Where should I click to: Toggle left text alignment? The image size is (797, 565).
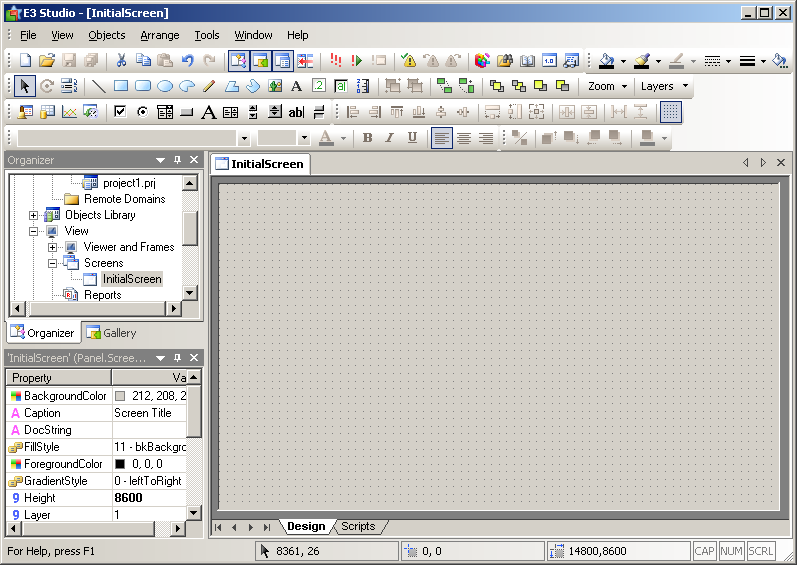coord(442,138)
